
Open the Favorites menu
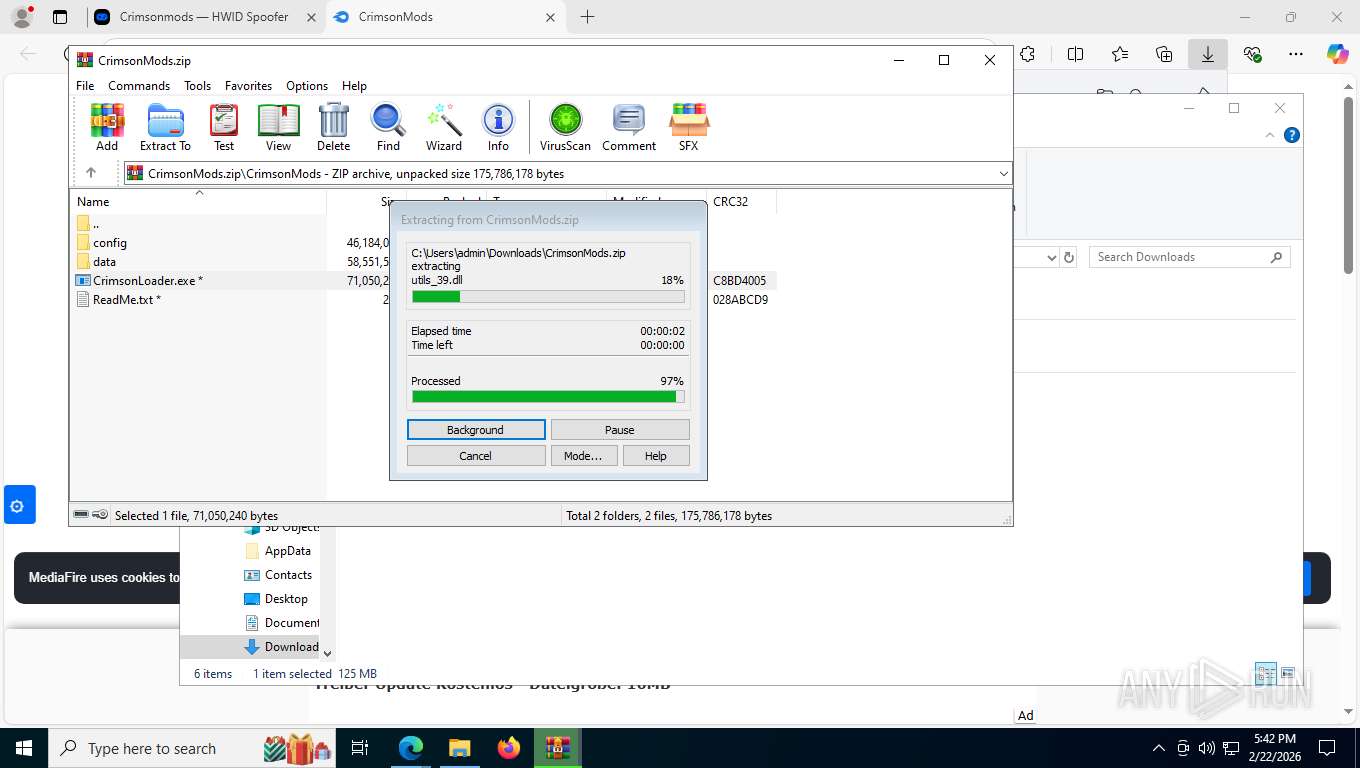[x=248, y=86]
